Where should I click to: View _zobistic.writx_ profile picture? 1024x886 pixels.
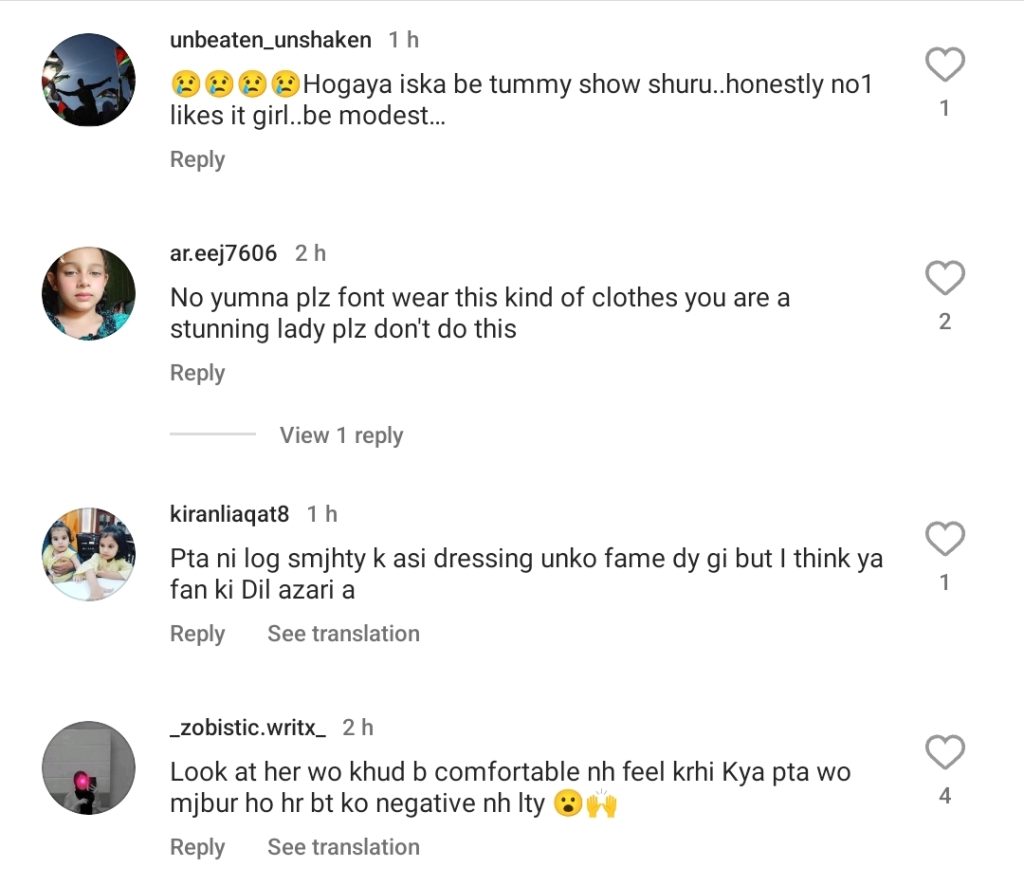pos(88,767)
